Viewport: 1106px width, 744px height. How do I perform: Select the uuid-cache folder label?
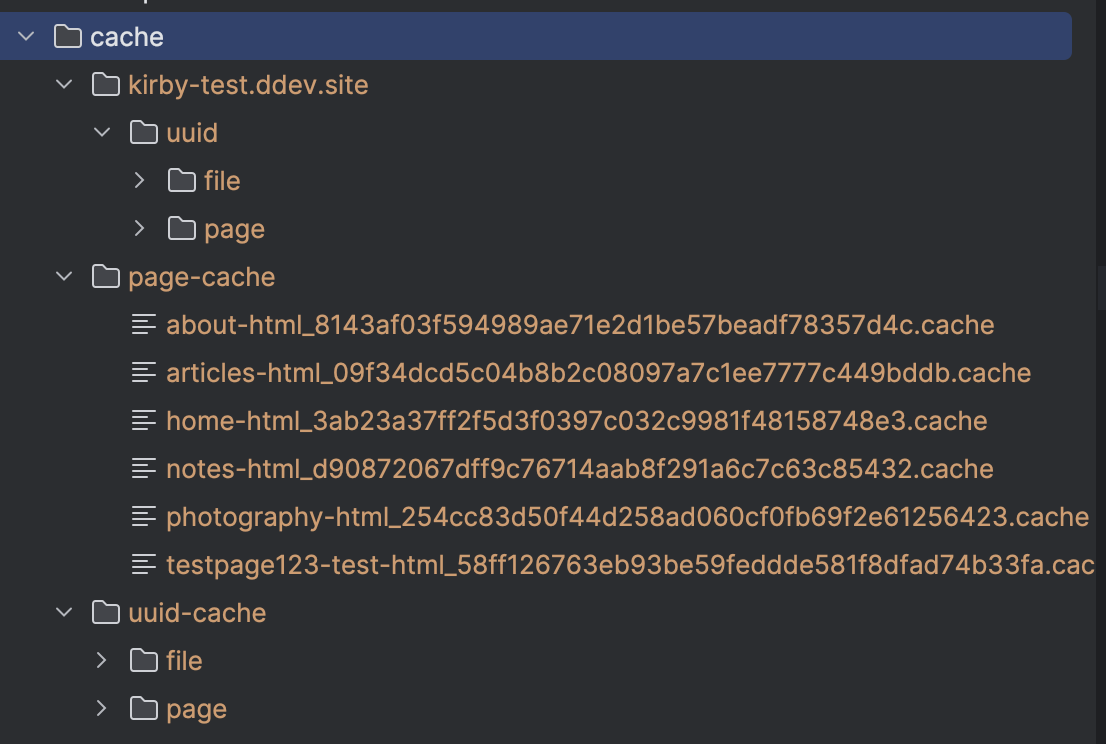click(197, 613)
